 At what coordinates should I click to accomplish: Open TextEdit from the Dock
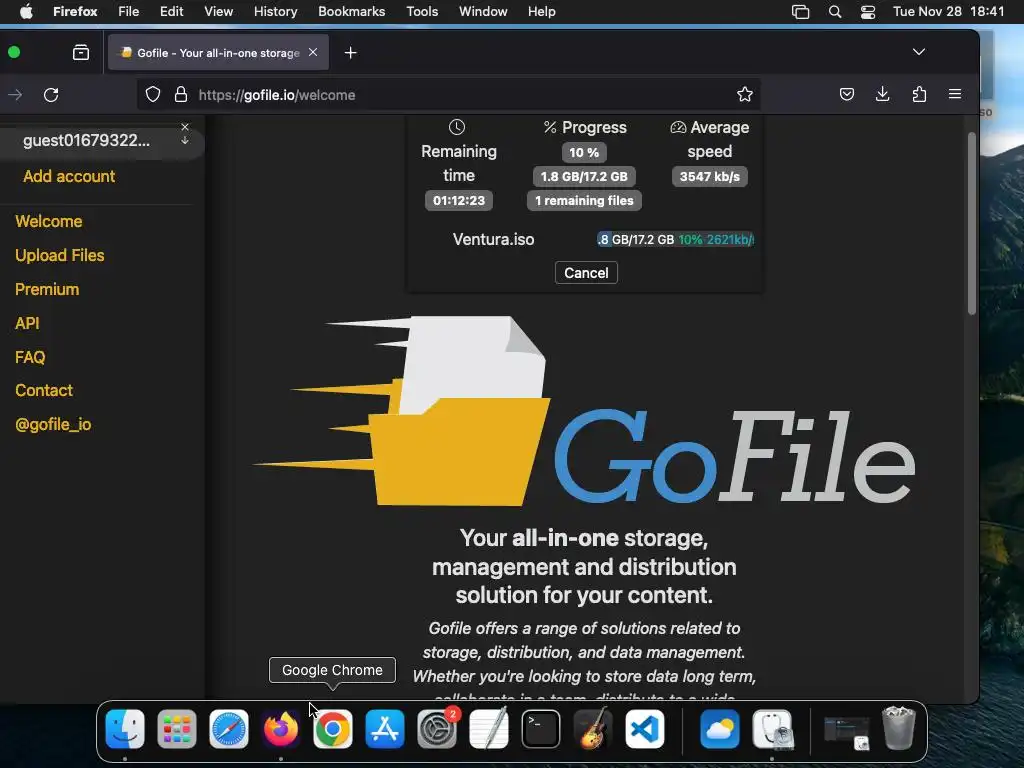488,729
